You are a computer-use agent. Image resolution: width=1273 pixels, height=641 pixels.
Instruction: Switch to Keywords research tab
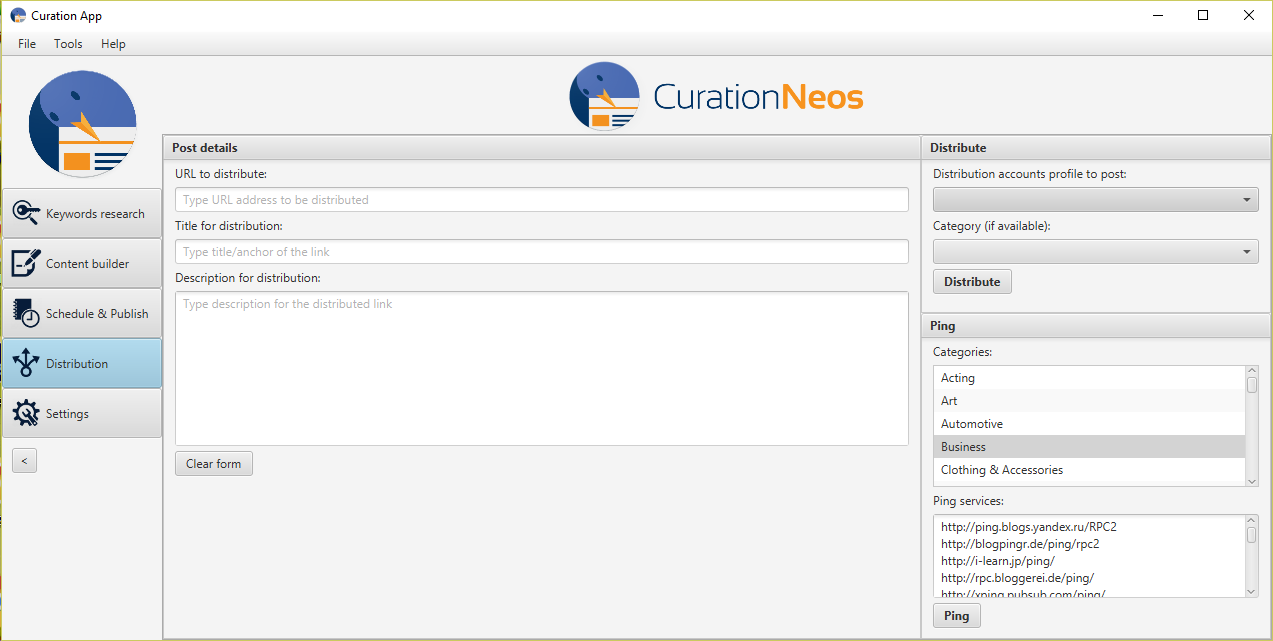(x=82, y=213)
